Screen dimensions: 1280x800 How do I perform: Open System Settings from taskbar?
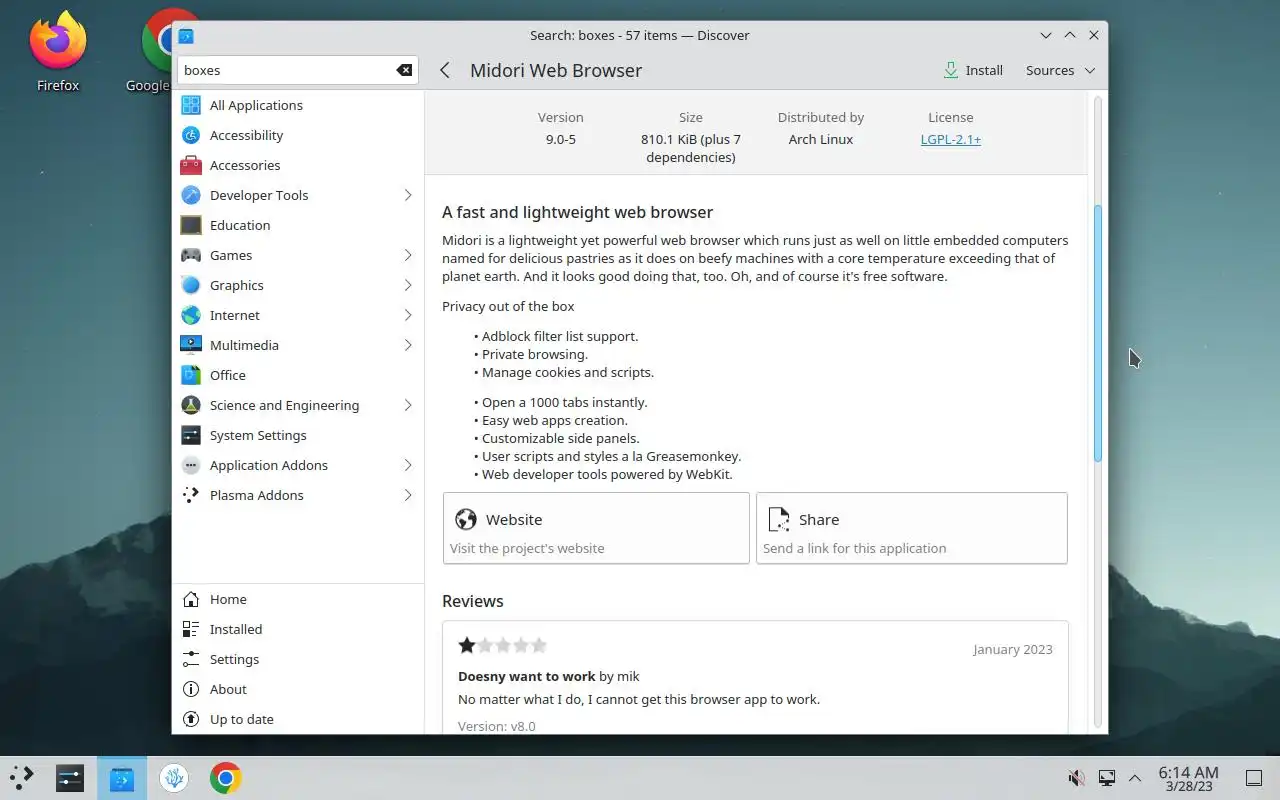click(70, 778)
